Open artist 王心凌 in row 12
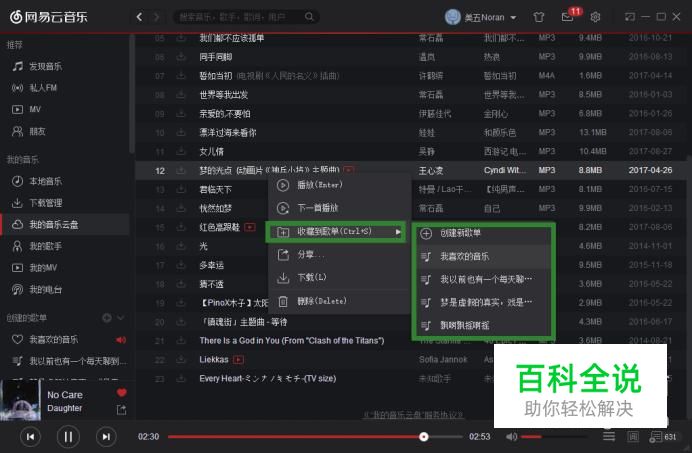 click(431, 170)
